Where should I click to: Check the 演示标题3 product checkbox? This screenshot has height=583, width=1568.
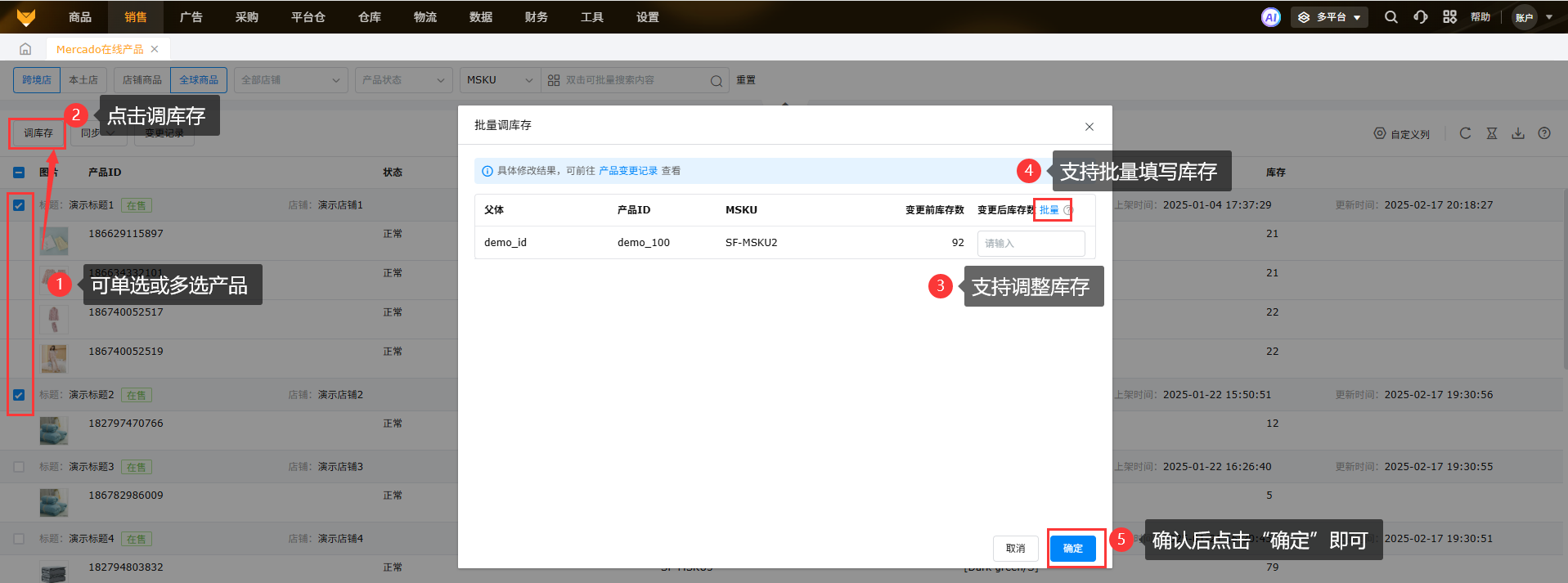pos(19,467)
